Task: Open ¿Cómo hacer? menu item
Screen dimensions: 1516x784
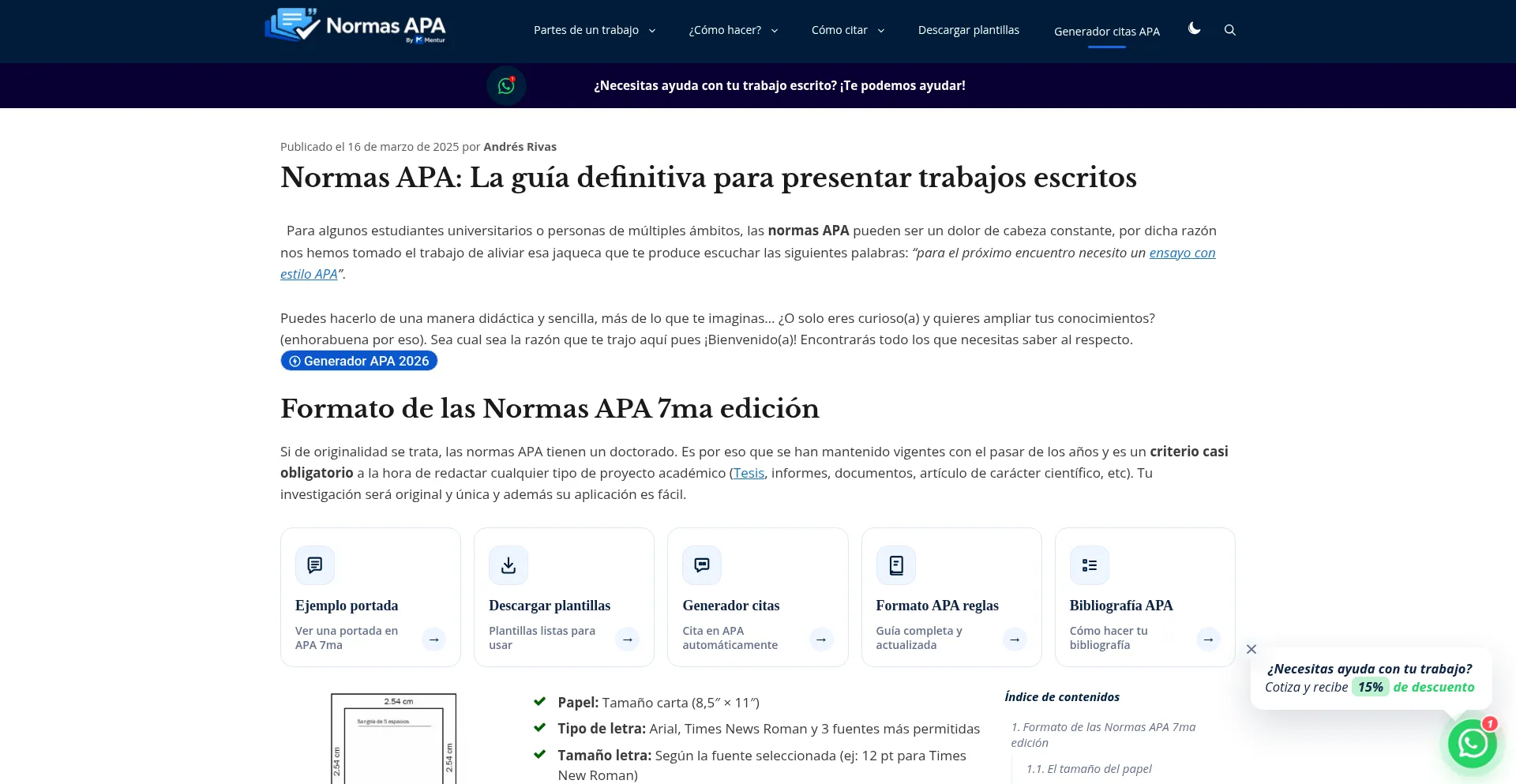Action: click(x=725, y=30)
